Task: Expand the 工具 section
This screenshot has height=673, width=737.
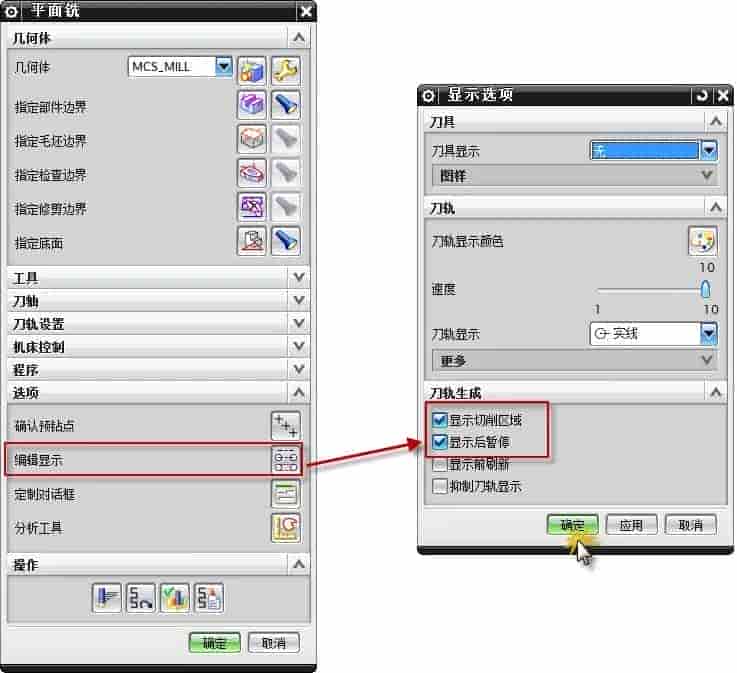Action: tap(298, 277)
